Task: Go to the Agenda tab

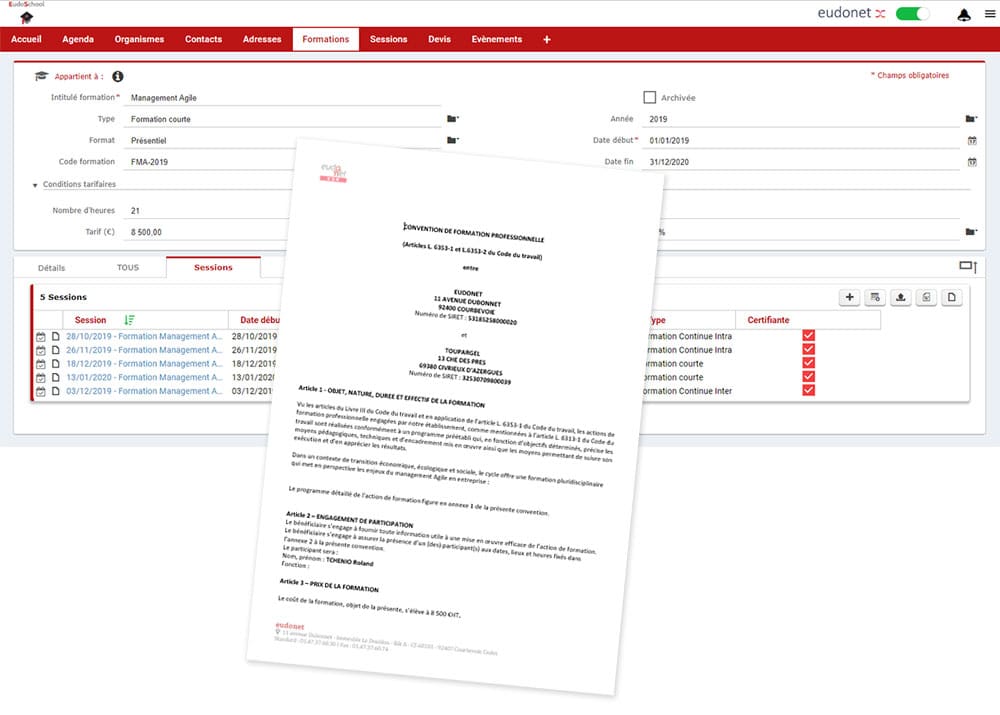Action: (78, 39)
